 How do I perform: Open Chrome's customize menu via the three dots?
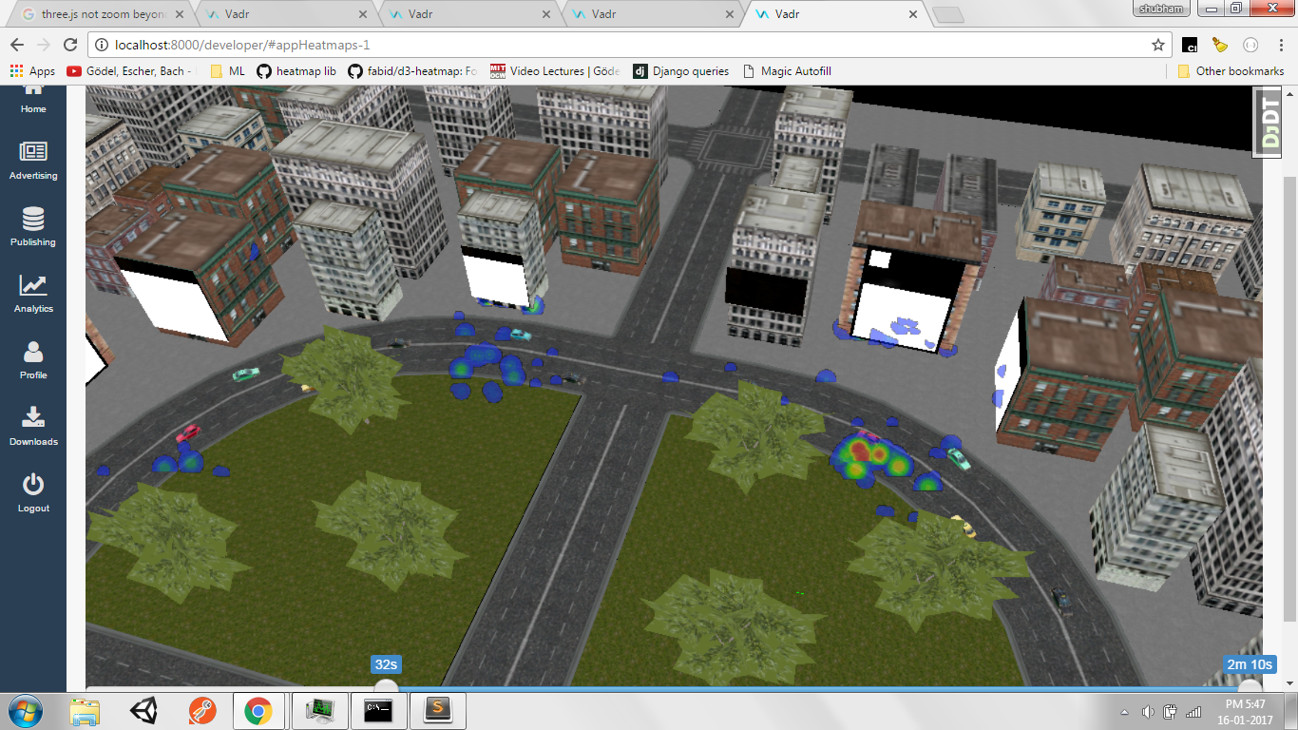coord(1281,44)
